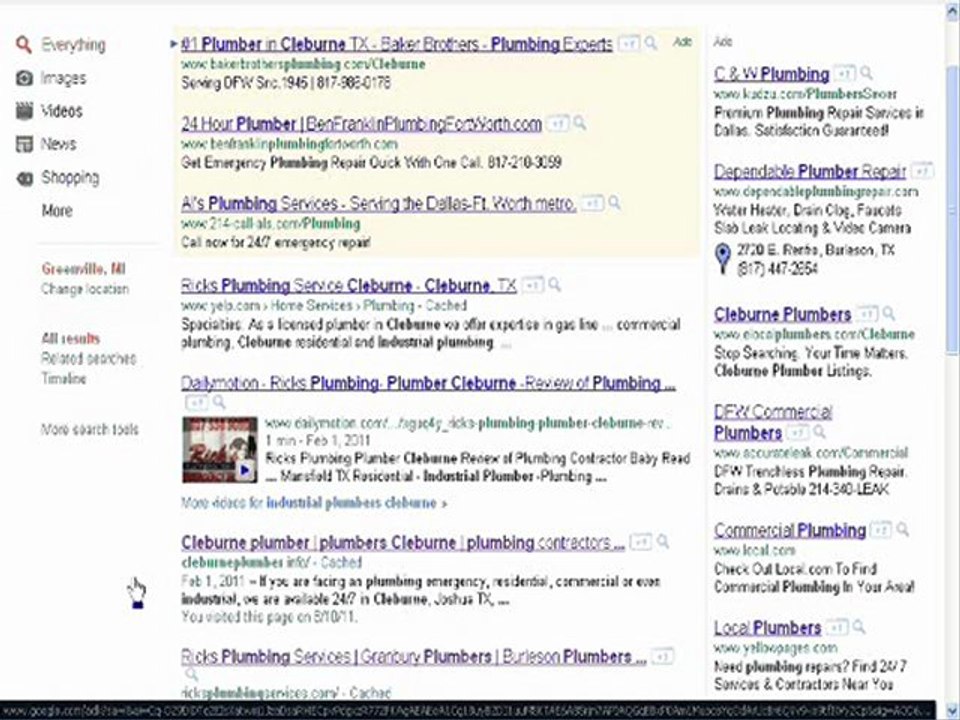This screenshot has width=960, height=720.
Task: Click the red magnifier Everything icon
Action: (x=24, y=44)
